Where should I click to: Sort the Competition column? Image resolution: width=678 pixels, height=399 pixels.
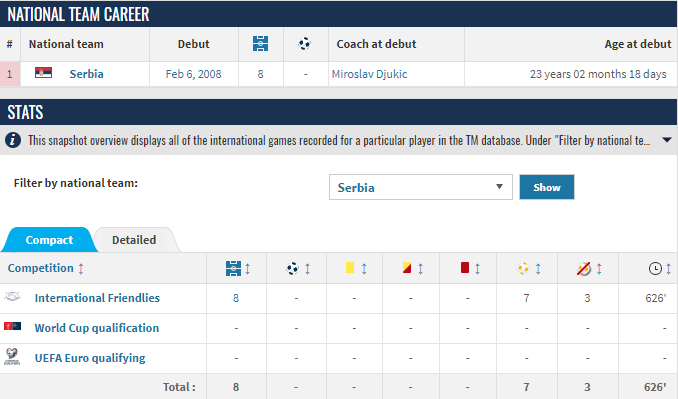(x=45, y=268)
